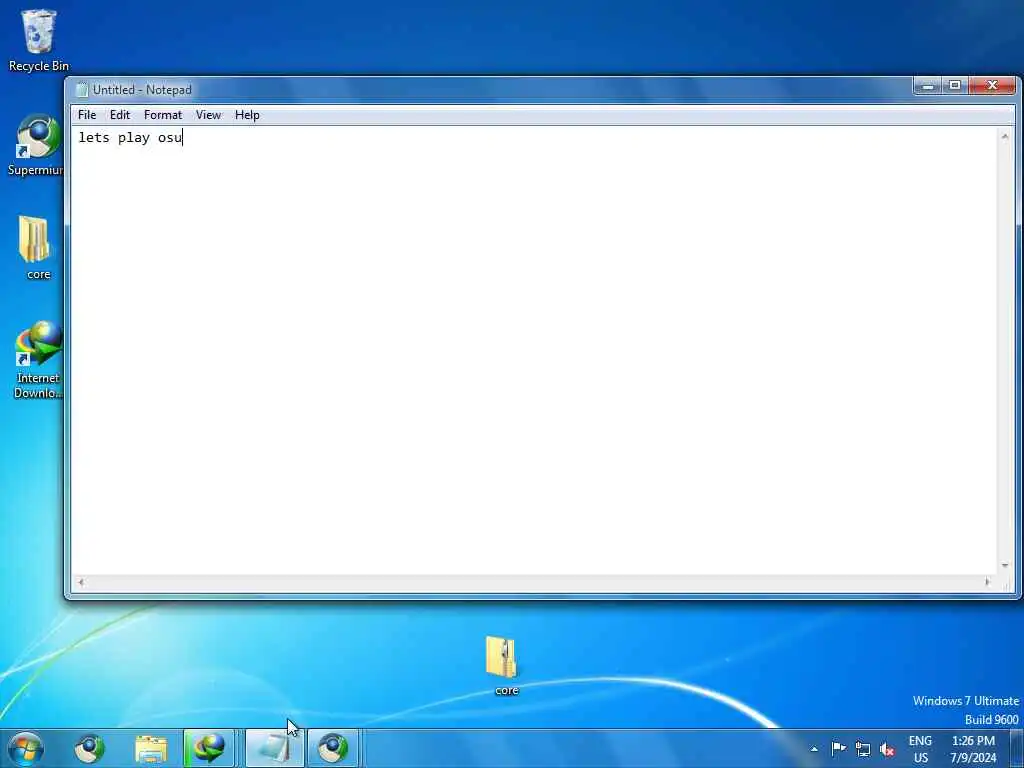The width and height of the screenshot is (1024, 768).
Task: Open the ENG US language indicator
Action: pyautogui.click(x=920, y=749)
